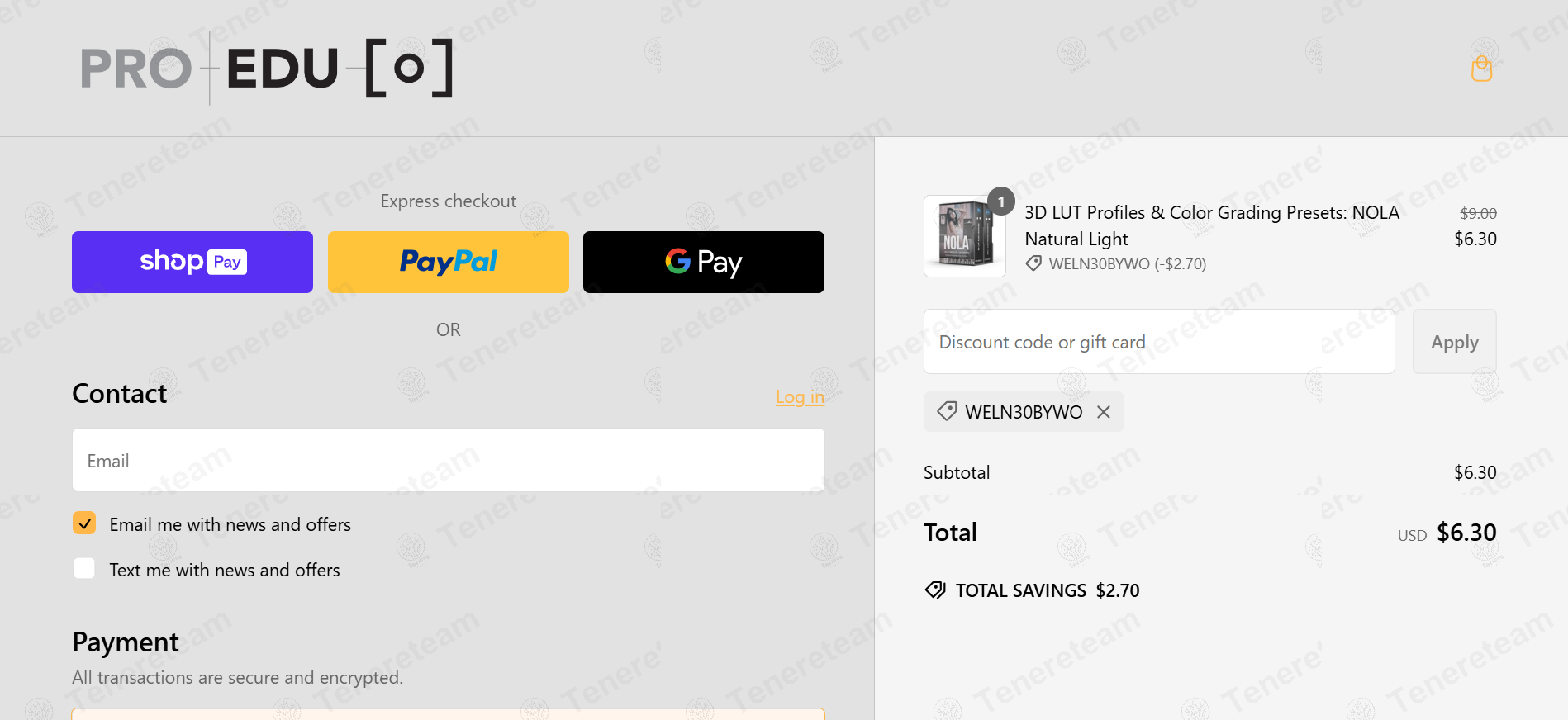Click tag icon under product title
Image resolution: width=1568 pixels, height=720 pixels.
click(x=1033, y=263)
